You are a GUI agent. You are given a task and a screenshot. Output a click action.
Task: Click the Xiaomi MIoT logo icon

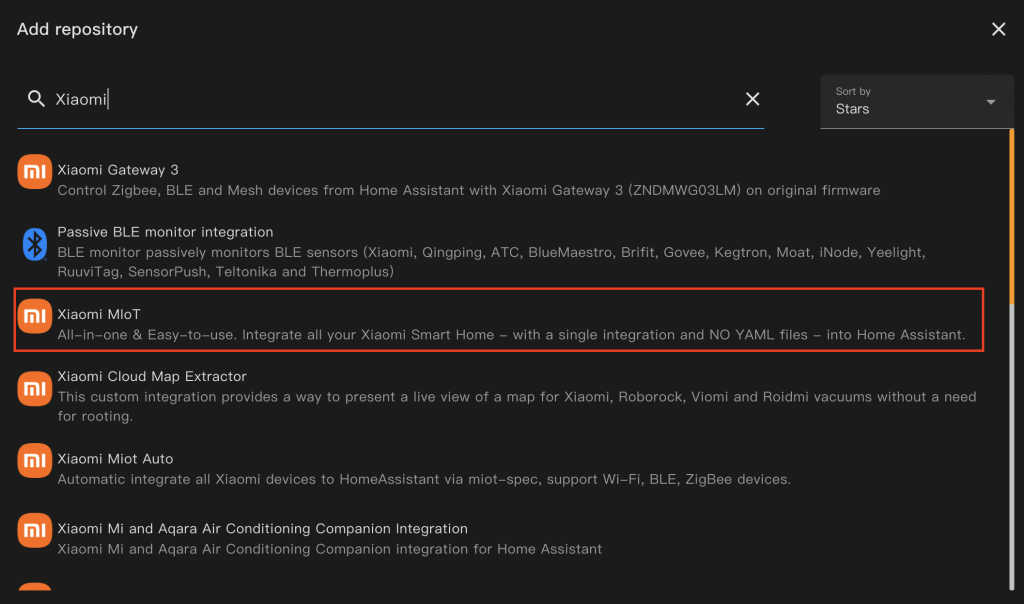(x=35, y=316)
